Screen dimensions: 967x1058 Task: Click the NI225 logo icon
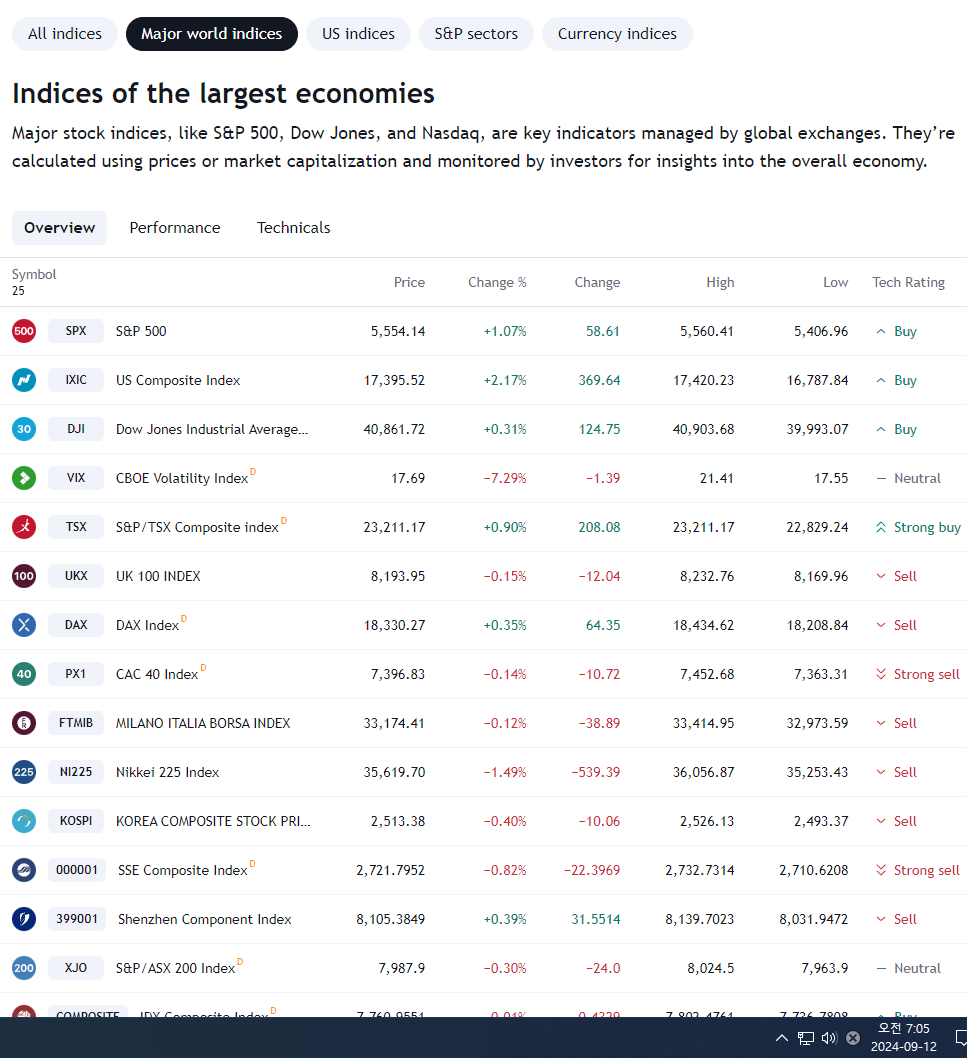pos(24,772)
